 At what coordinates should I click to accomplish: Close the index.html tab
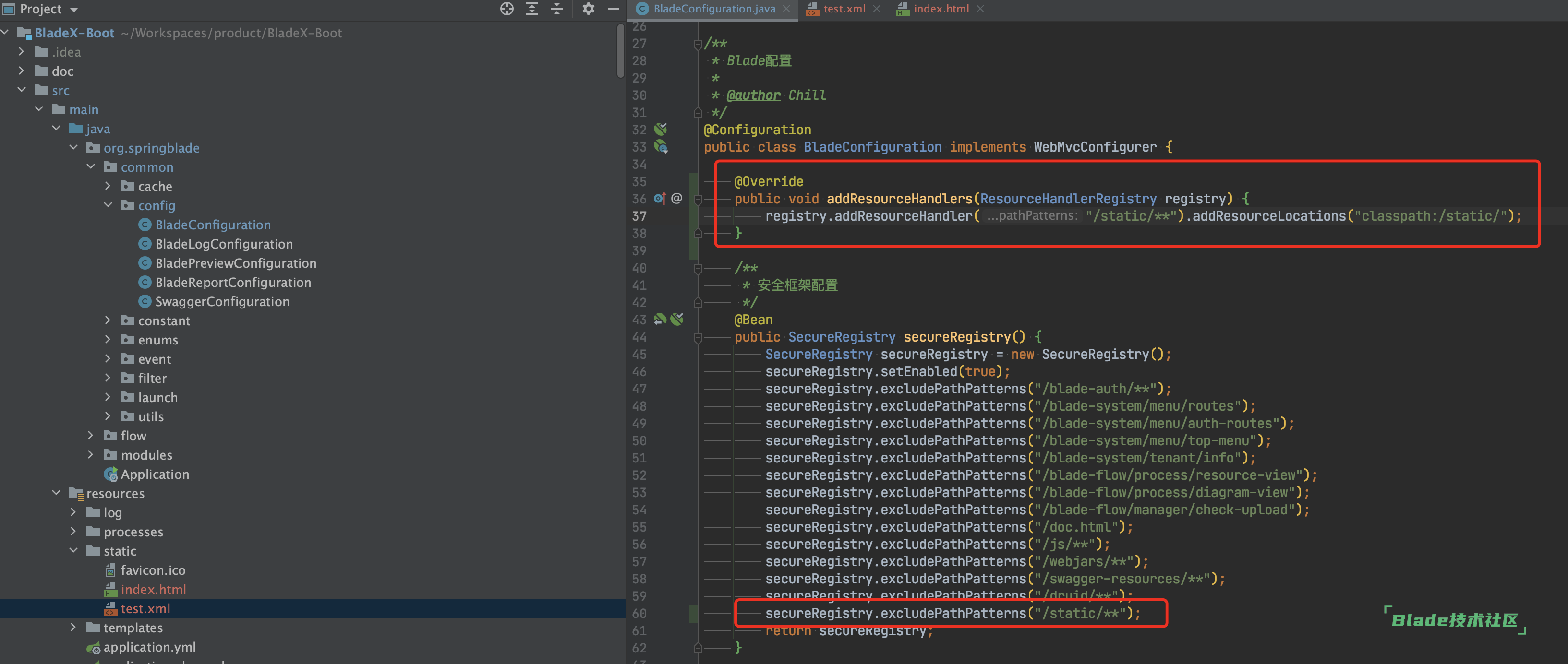click(980, 9)
